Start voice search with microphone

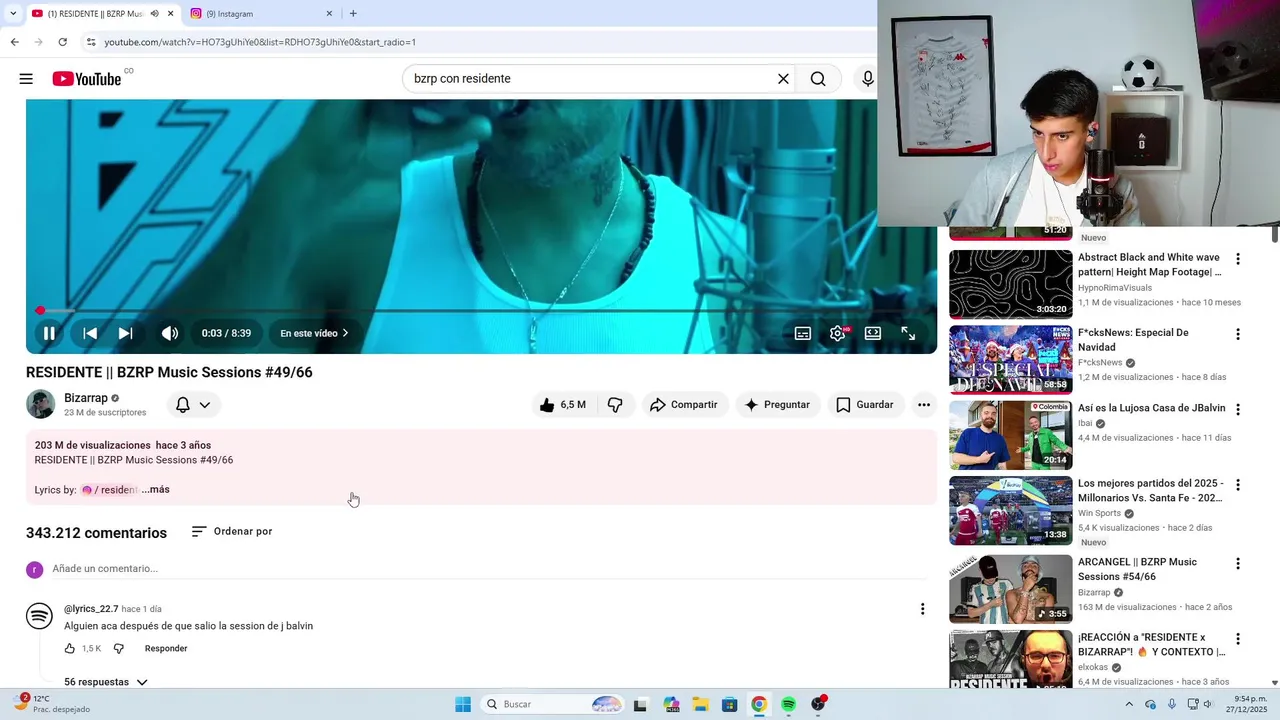[x=867, y=79]
